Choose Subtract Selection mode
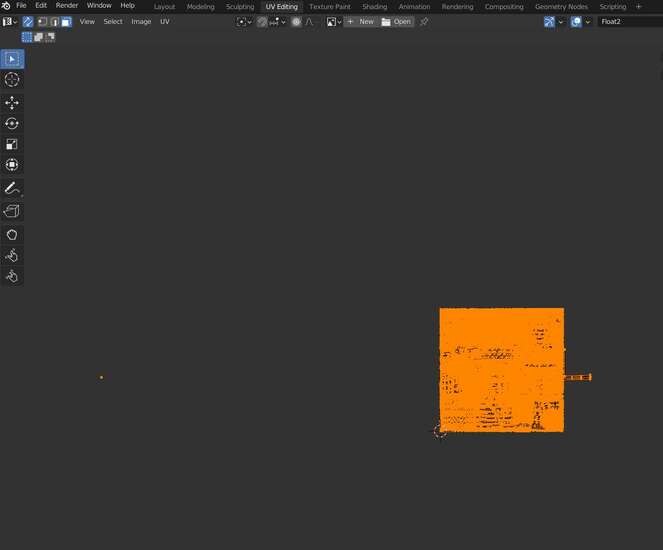Image resolution: width=663 pixels, height=550 pixels. pyautogui.click(x=50, y=37)
